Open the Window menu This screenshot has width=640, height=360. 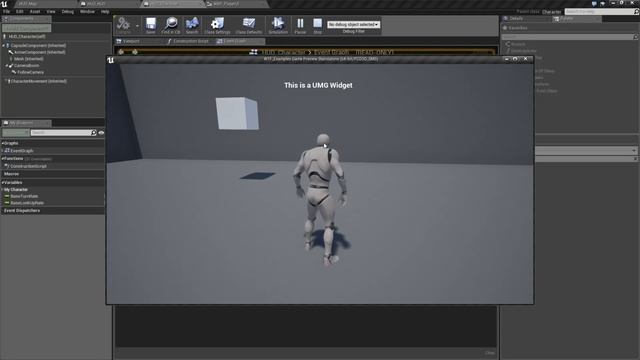87,11
